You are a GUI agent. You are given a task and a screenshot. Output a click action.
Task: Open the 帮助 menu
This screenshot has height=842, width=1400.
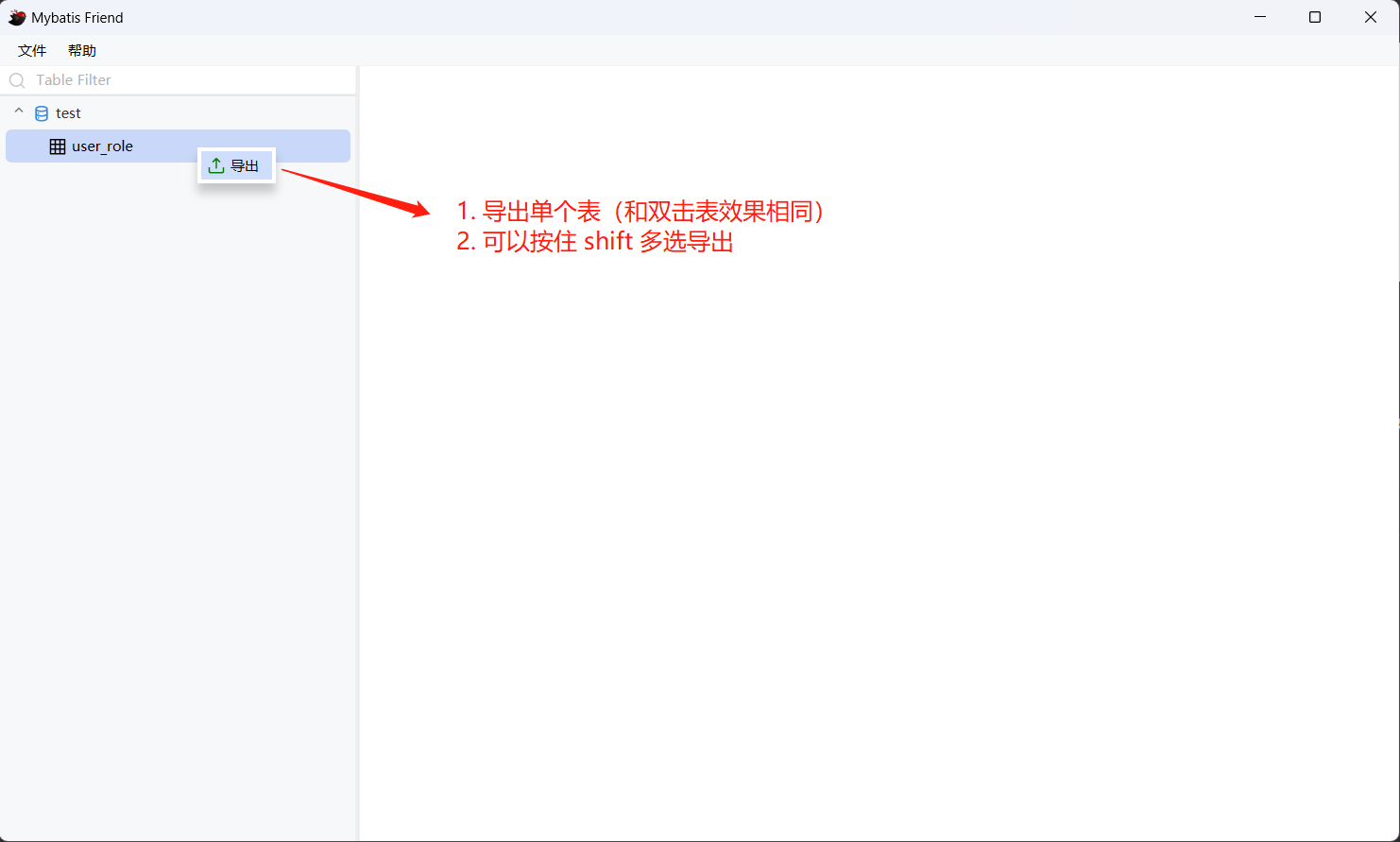point(82,51)
